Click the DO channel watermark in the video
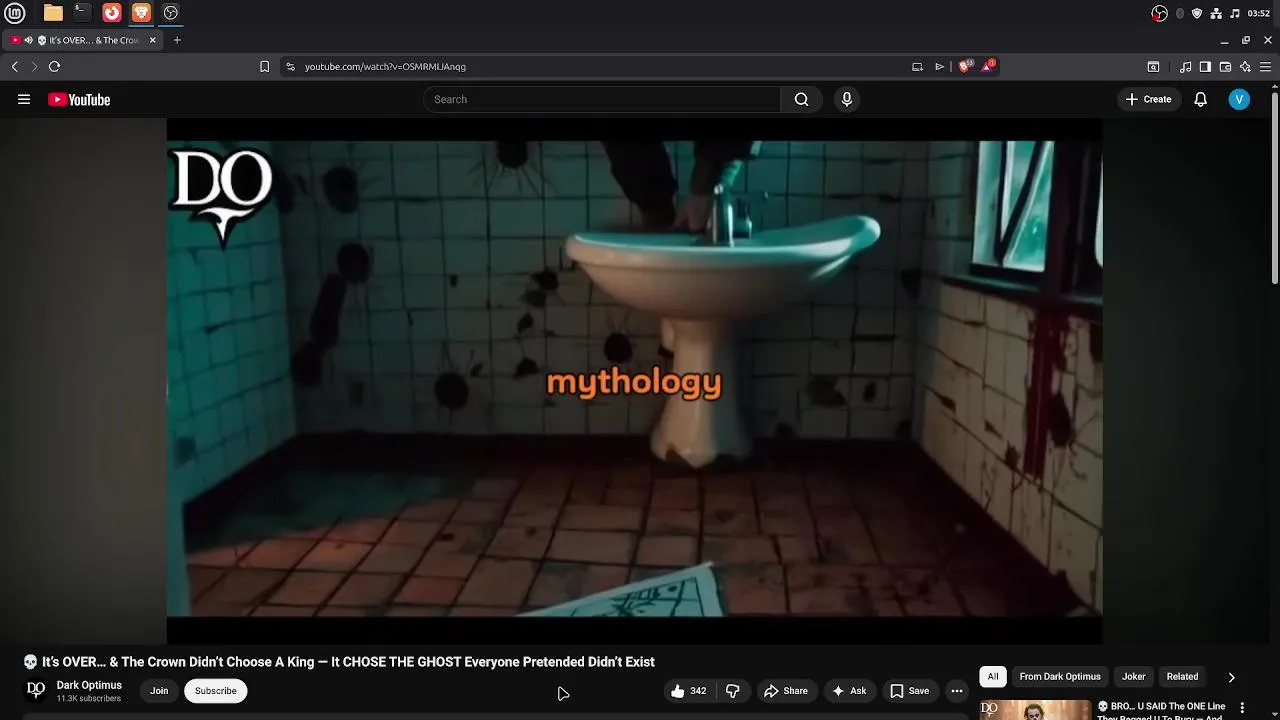The image size is (1280, 720). coord(221,196)
